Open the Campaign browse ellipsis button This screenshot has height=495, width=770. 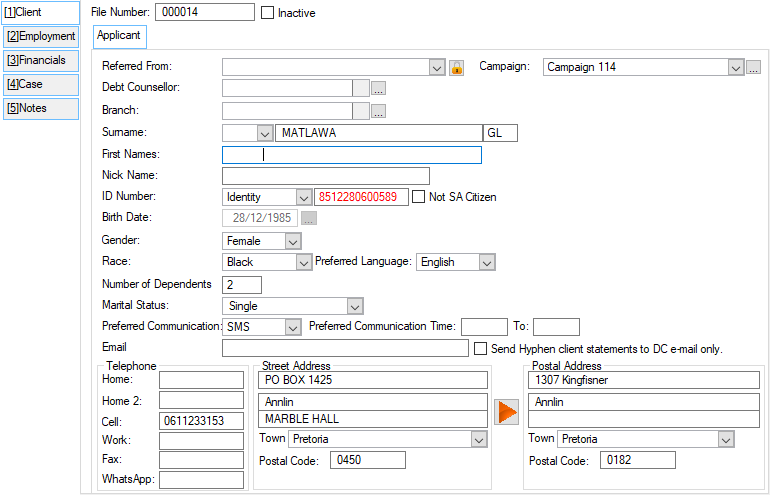[x=753, y=68]
